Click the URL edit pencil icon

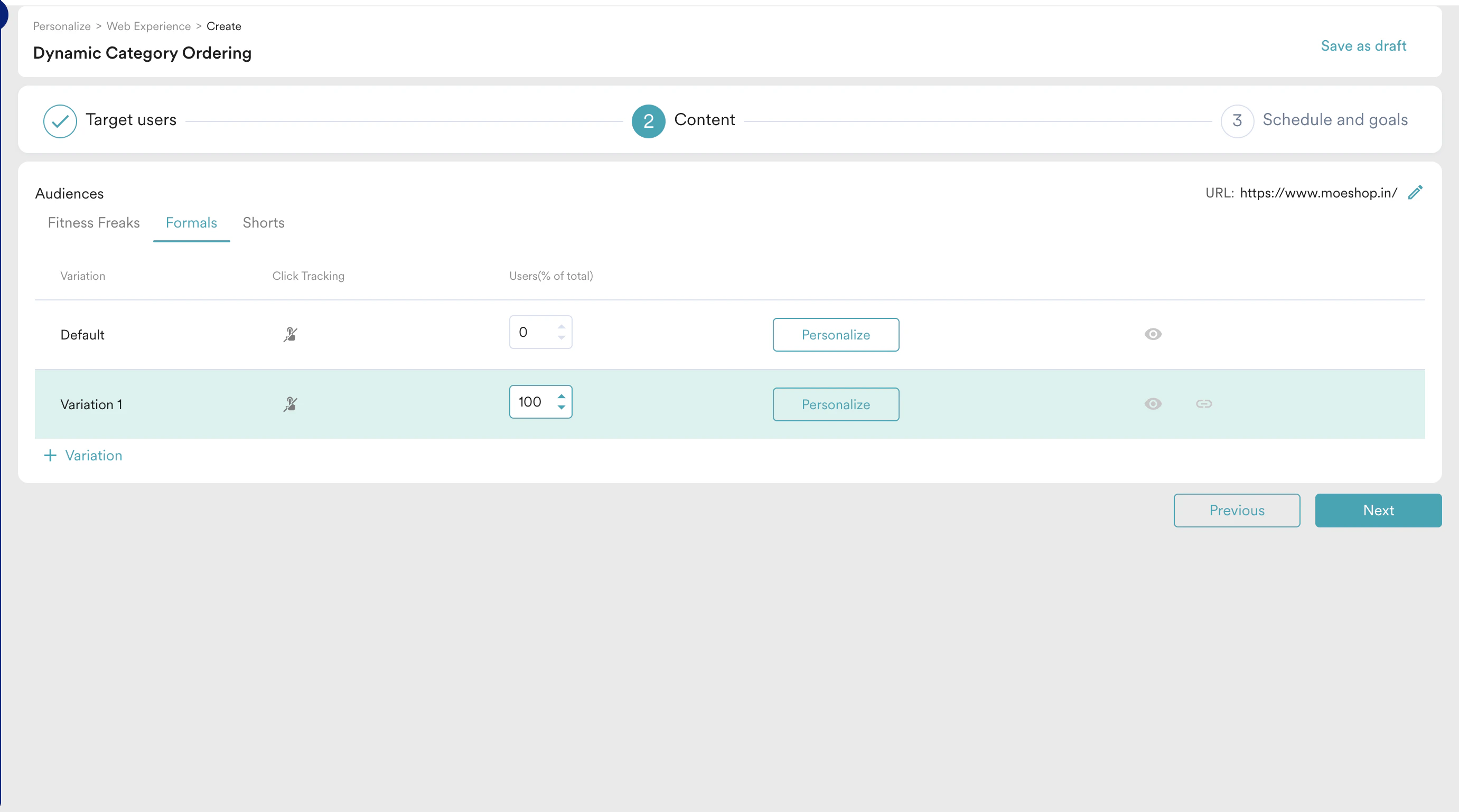1415,193
